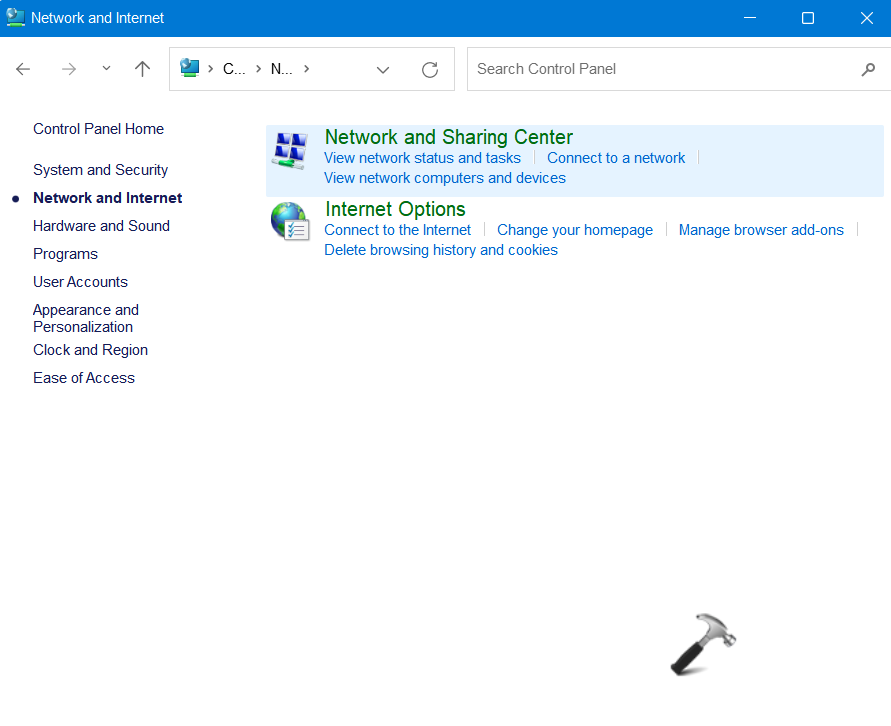The height and width of the screenshot is (726, 891).
Task: Open System and Security category
Action: pyautogui.click(x=100, y=170)
